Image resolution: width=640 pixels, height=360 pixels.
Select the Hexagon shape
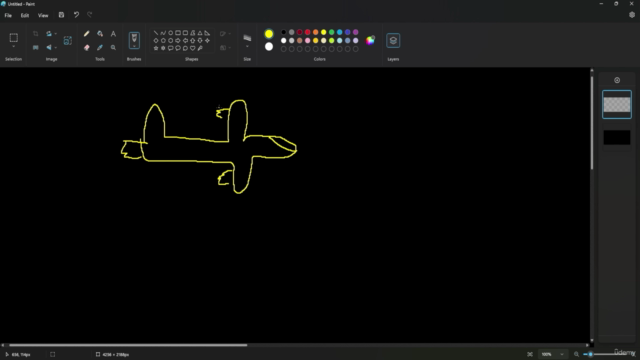171,40
